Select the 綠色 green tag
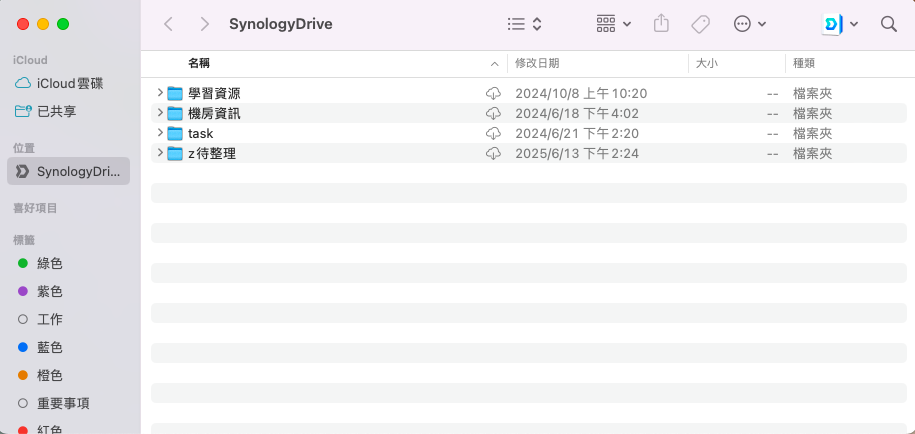This screenshot has width=915, height=434. click(50, 263)
